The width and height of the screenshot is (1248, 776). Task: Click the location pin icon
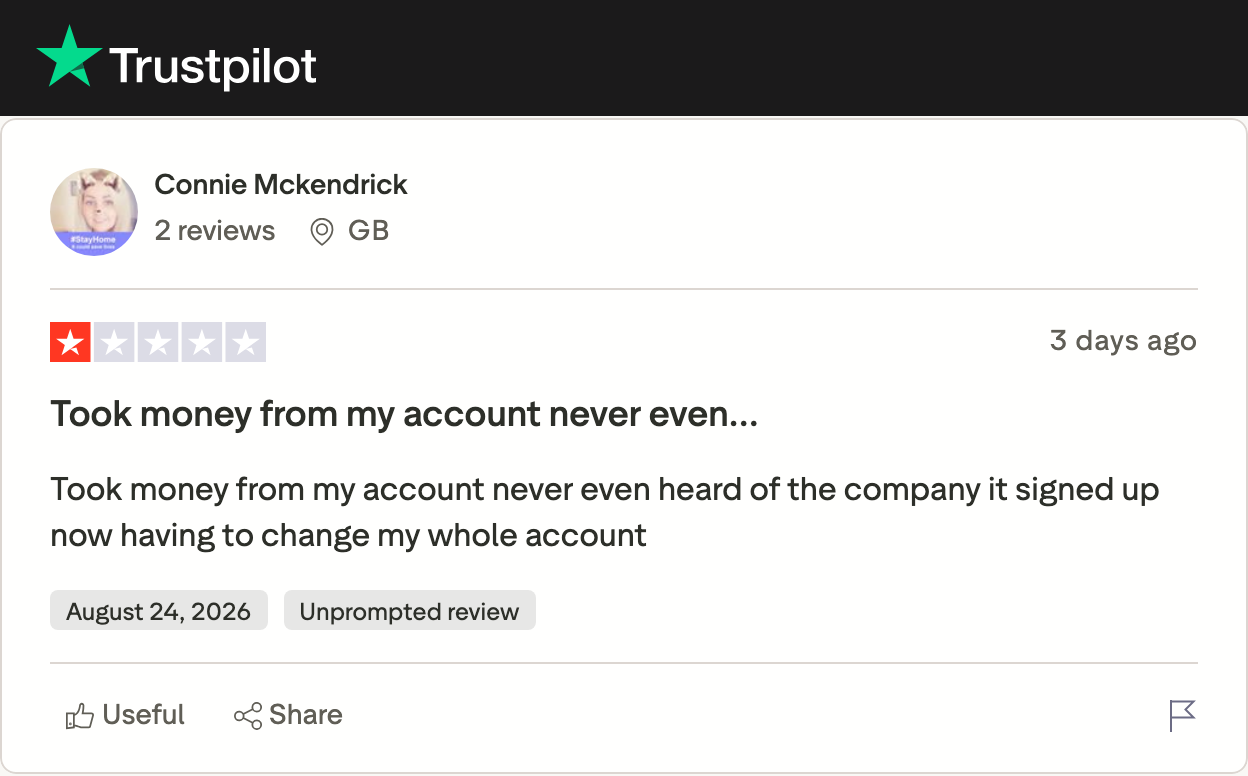pos(321,232)
